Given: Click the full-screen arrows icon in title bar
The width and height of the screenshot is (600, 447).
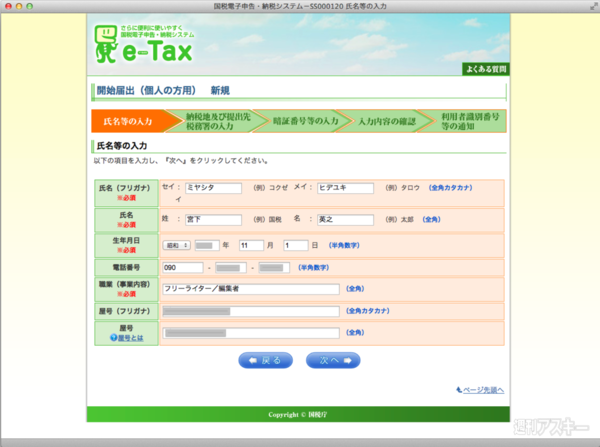Looking at the screenshot, I should pos(594,7).
